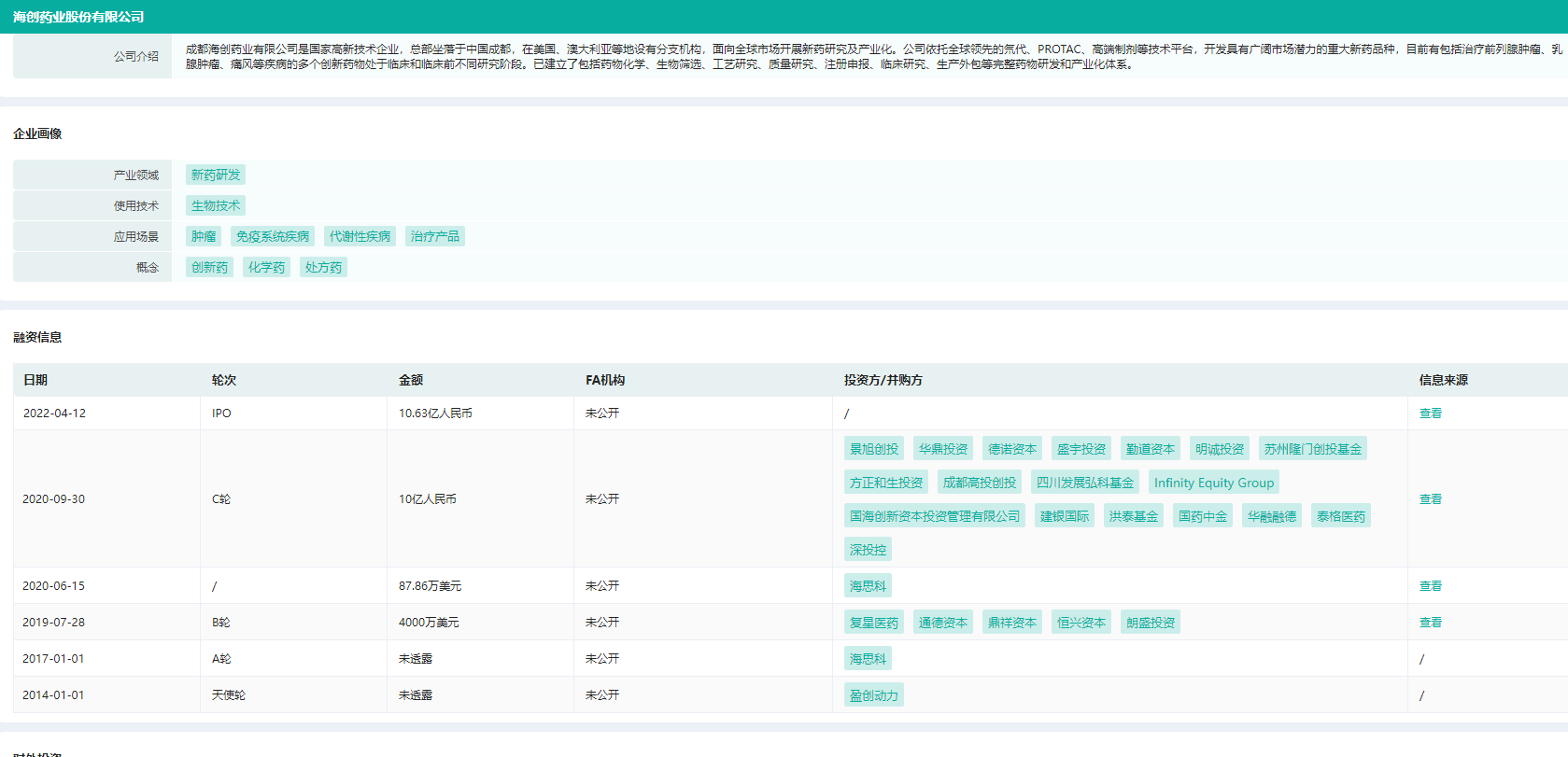Image resolution: width=1568 pixels, height=757 pixels.
Task: Open the 创新药 concept tag
Action: (209, 267)
